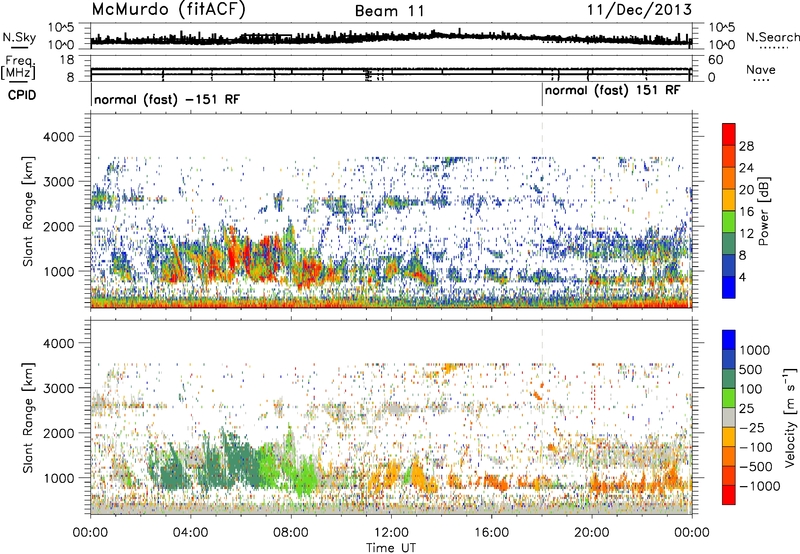Click the solid line sample under N.Sky
Viewport: 800px width, 554px height.
click(19, 47)
